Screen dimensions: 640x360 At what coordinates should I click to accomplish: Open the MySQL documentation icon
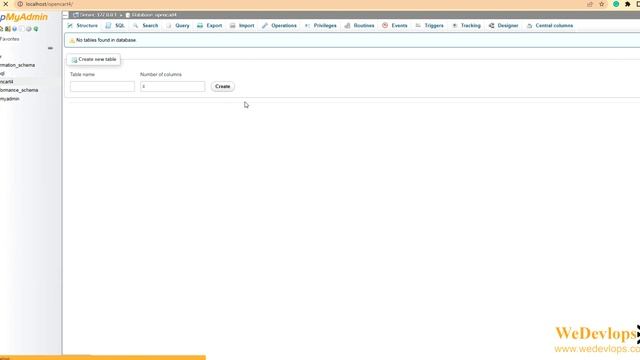[22, 29]
